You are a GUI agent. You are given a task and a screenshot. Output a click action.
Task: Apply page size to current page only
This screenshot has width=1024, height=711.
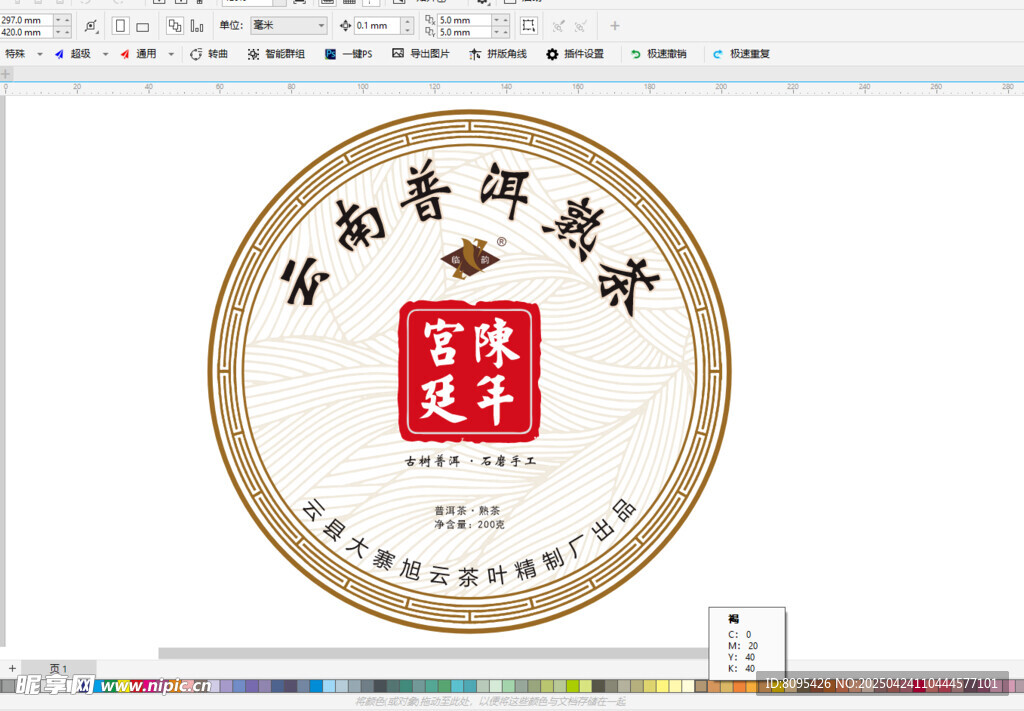tap(197, 26)
